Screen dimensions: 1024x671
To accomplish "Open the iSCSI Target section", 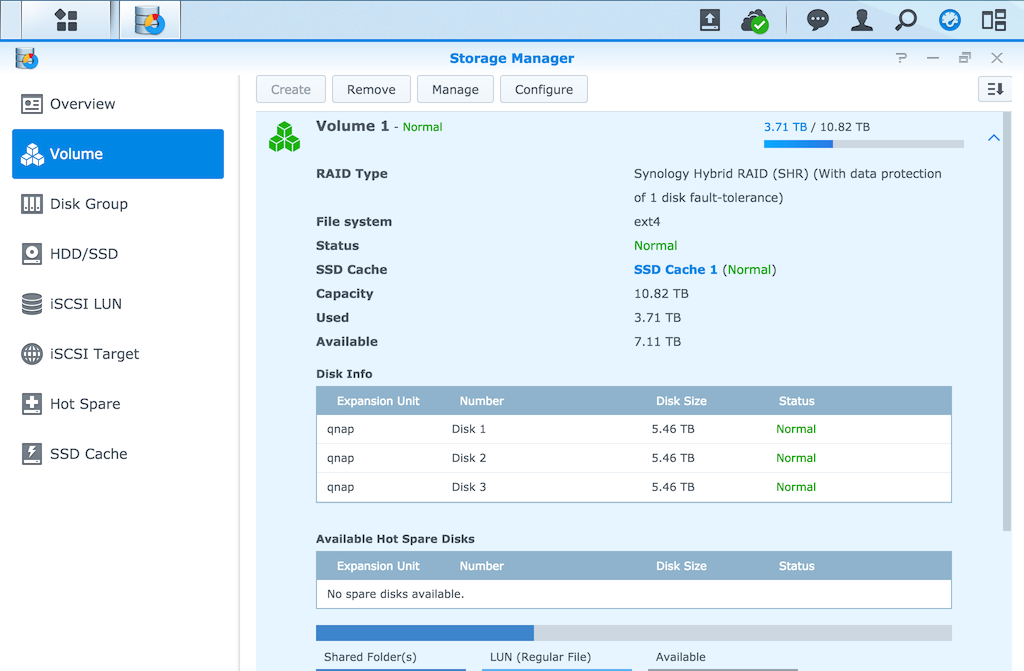I will (x=118, y=353).
